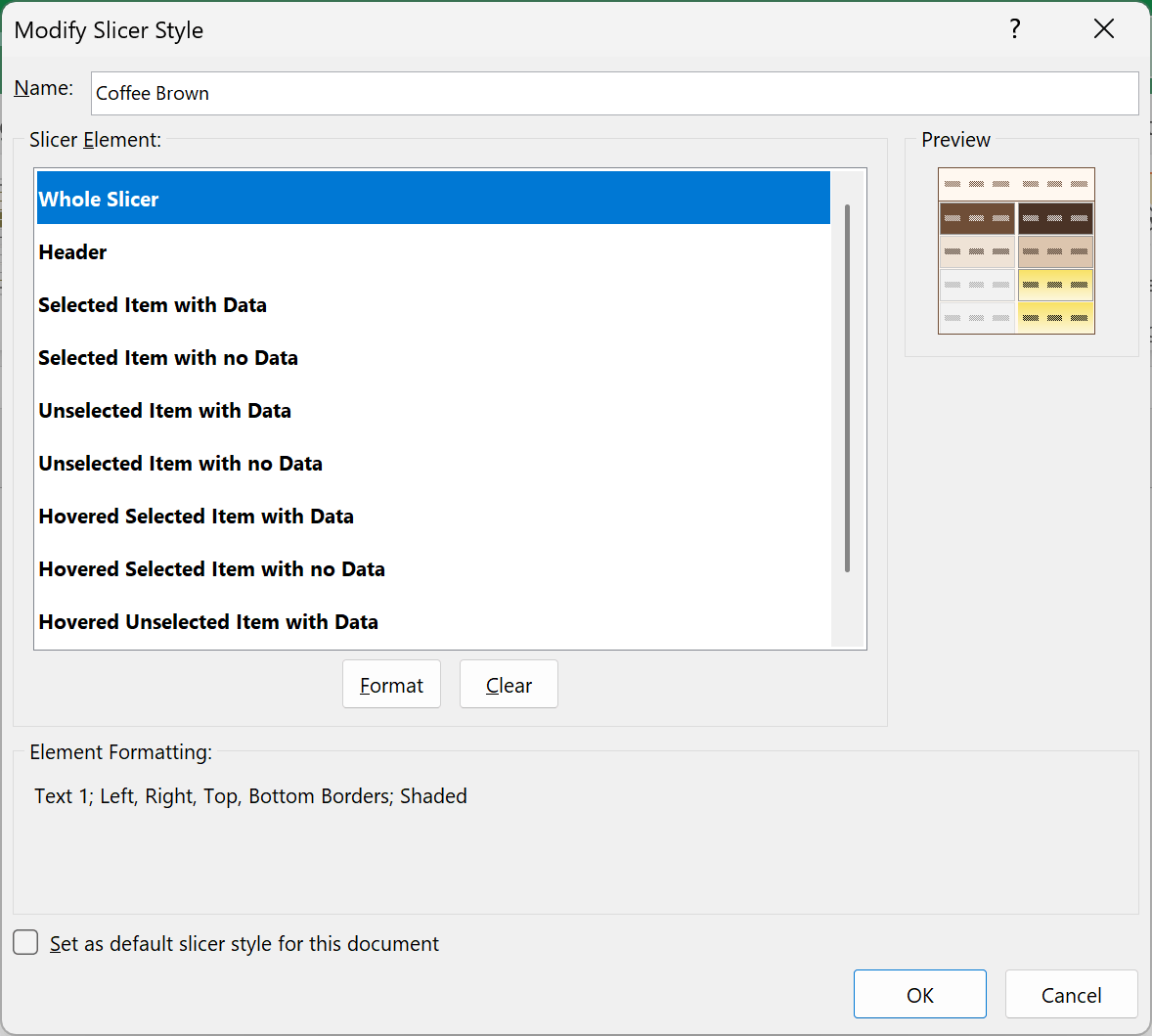Image resolution: width=1152 pixels, height=1036 pixels.
Task: Select Unselected Item with Data
Action: pyautogui.click(x=433, y=411)
